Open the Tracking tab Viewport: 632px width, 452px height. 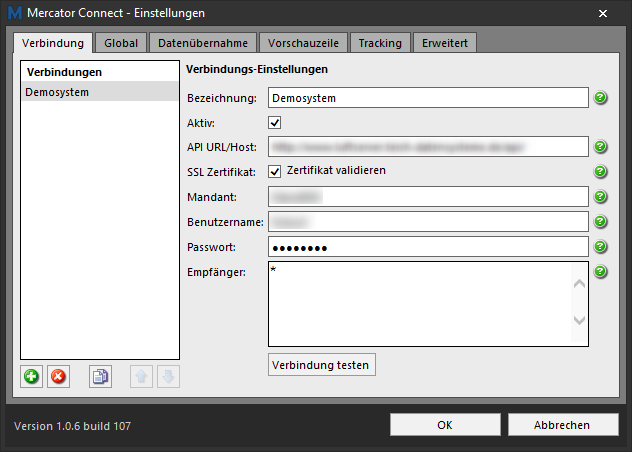click(380, 43)
